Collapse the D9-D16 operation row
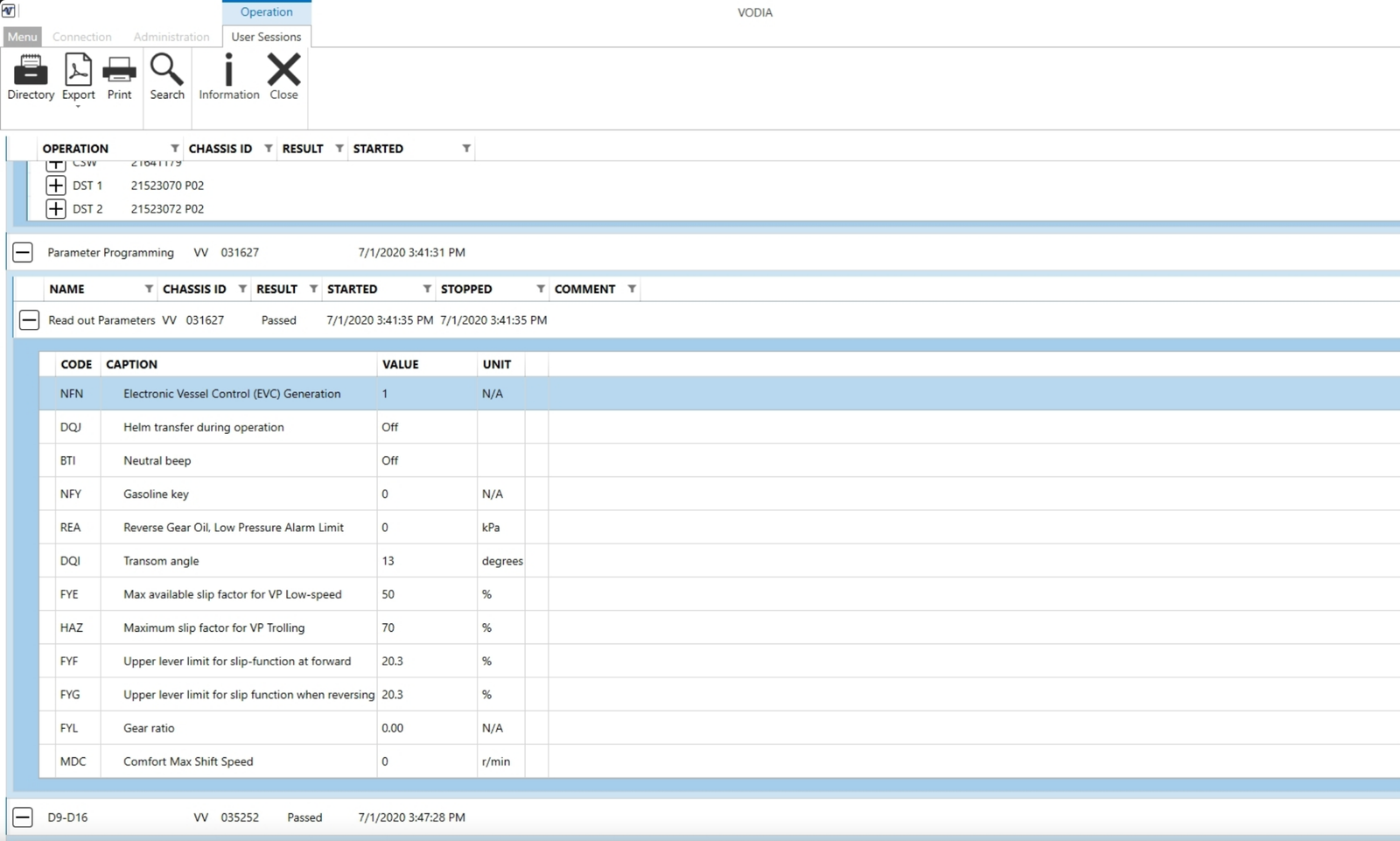This screenshot has width=1400, height=841. [23, 817]
